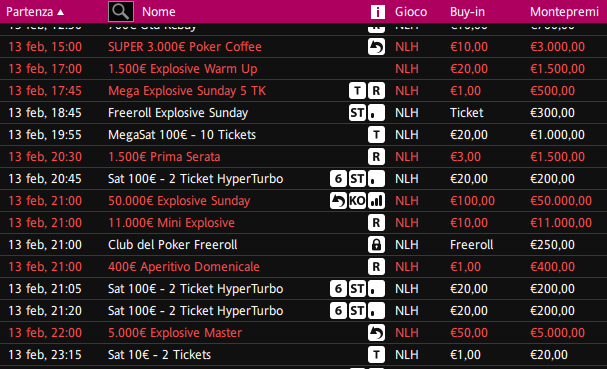Click lock icon on Club del Poker Freeroll
The width and height of the screenshot is (607, 369).
point(376,245)
